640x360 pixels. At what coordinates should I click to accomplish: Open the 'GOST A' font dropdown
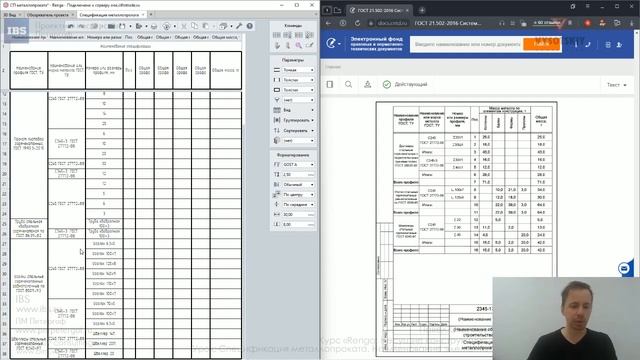[298, 164]
